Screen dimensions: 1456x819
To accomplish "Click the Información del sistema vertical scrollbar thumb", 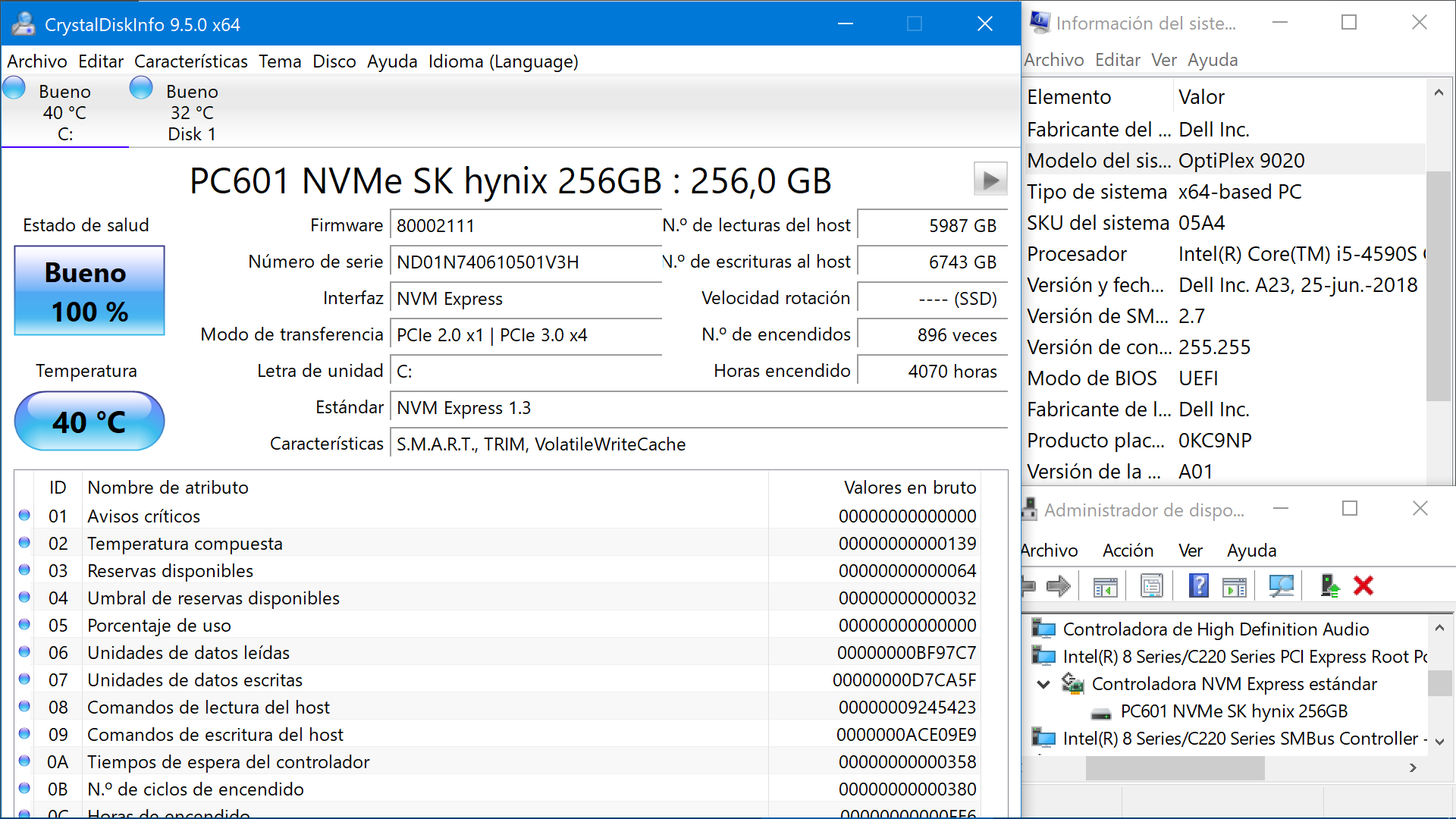I will tap(1439, 286).
